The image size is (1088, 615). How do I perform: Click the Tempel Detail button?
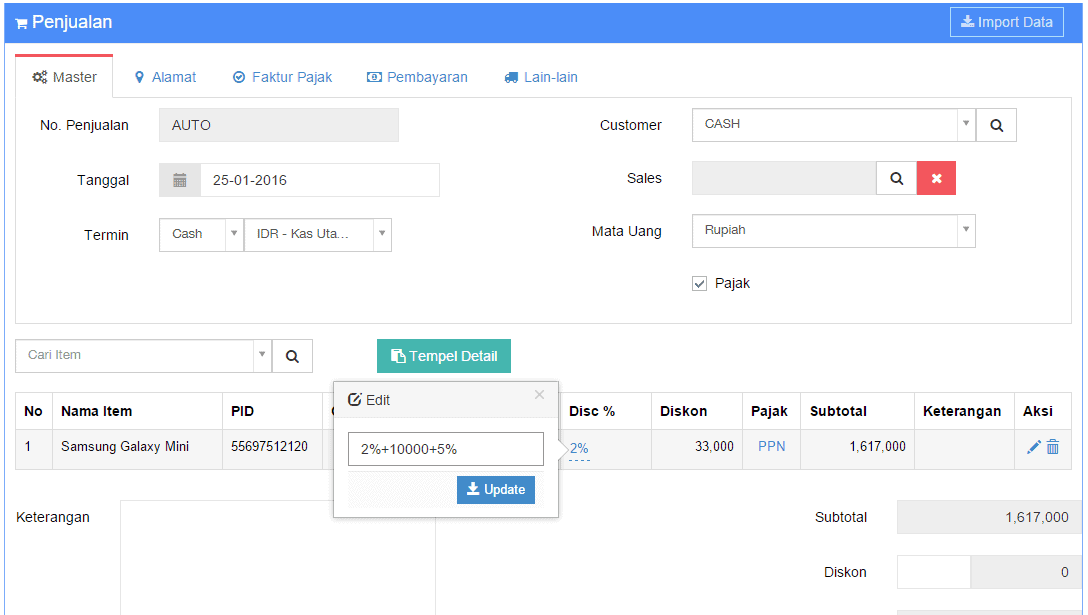[444, 356]
